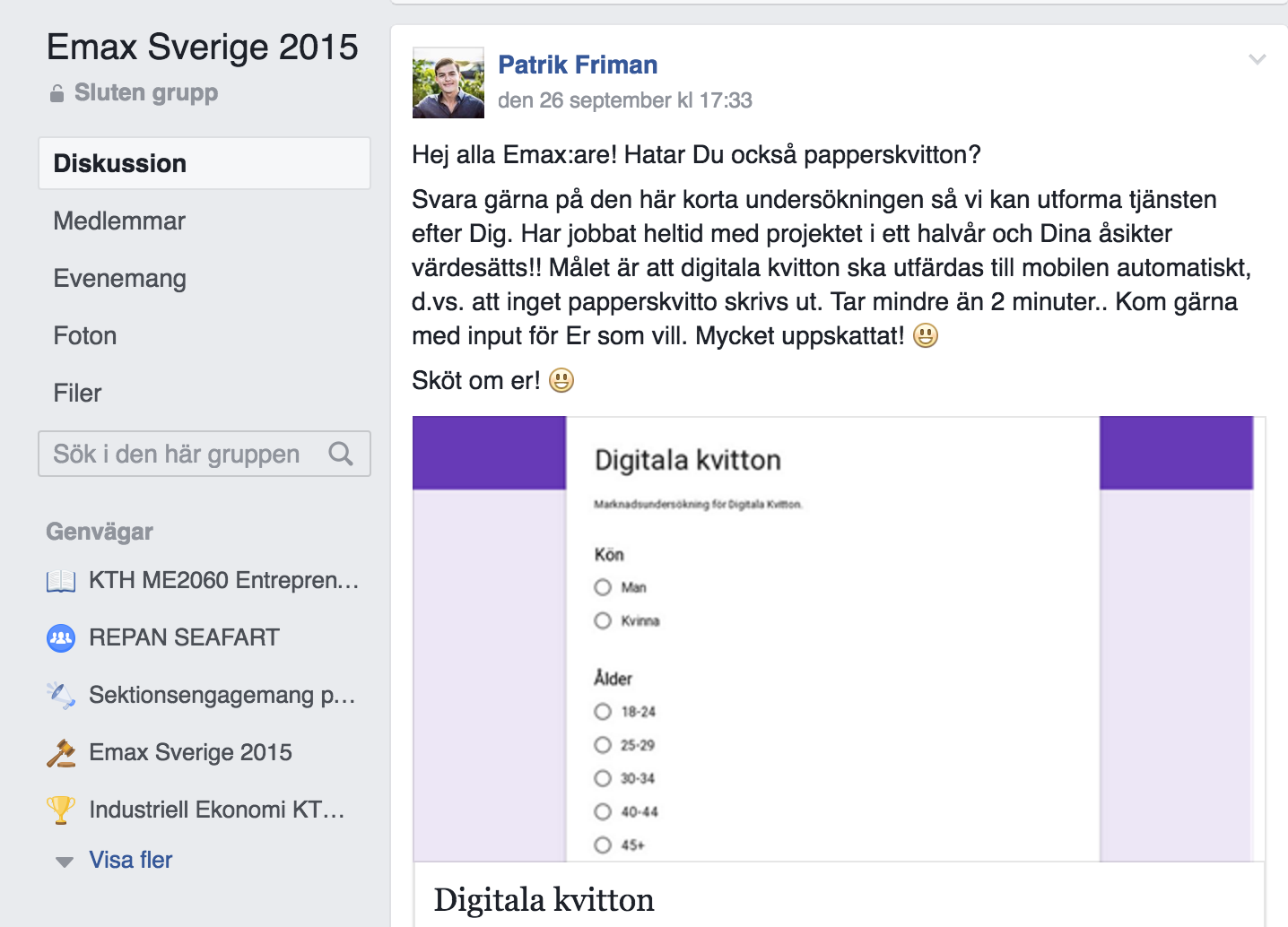Open the post options chevron menu

1258,60
